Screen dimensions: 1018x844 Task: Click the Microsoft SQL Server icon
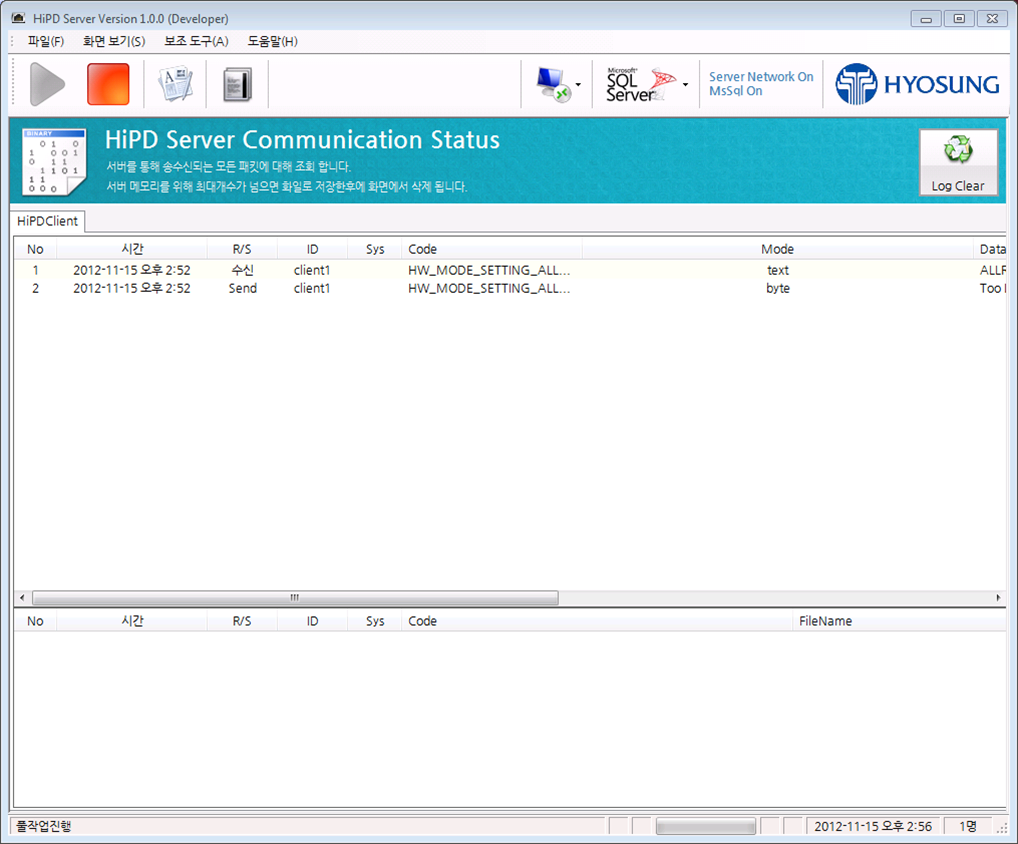coord(640,84)
